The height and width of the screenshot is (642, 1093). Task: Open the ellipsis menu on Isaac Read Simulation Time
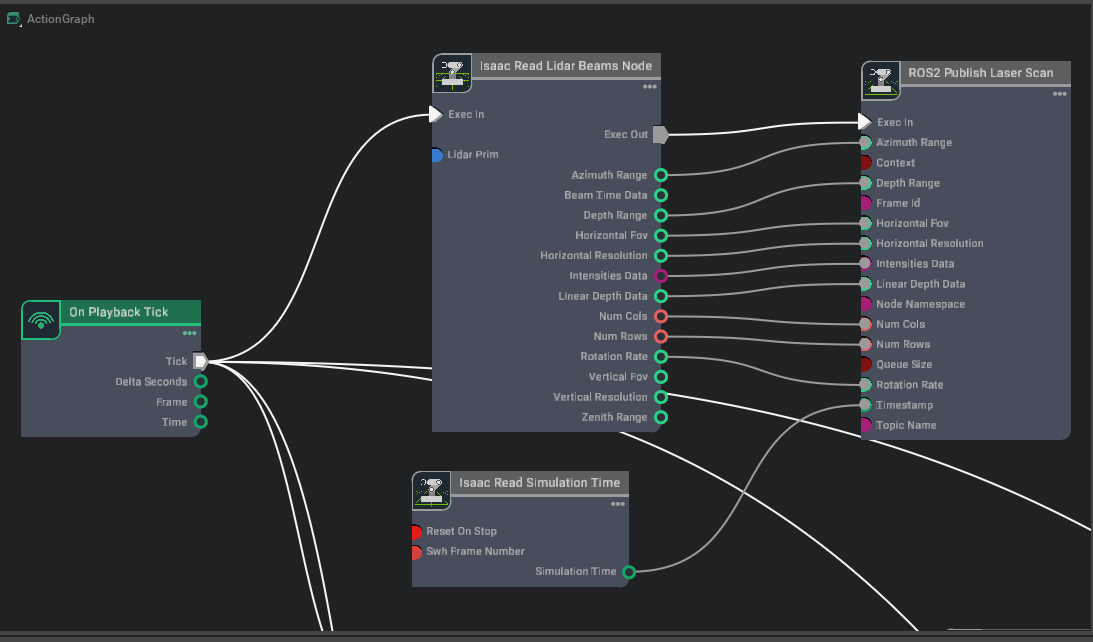coord(618,503)
